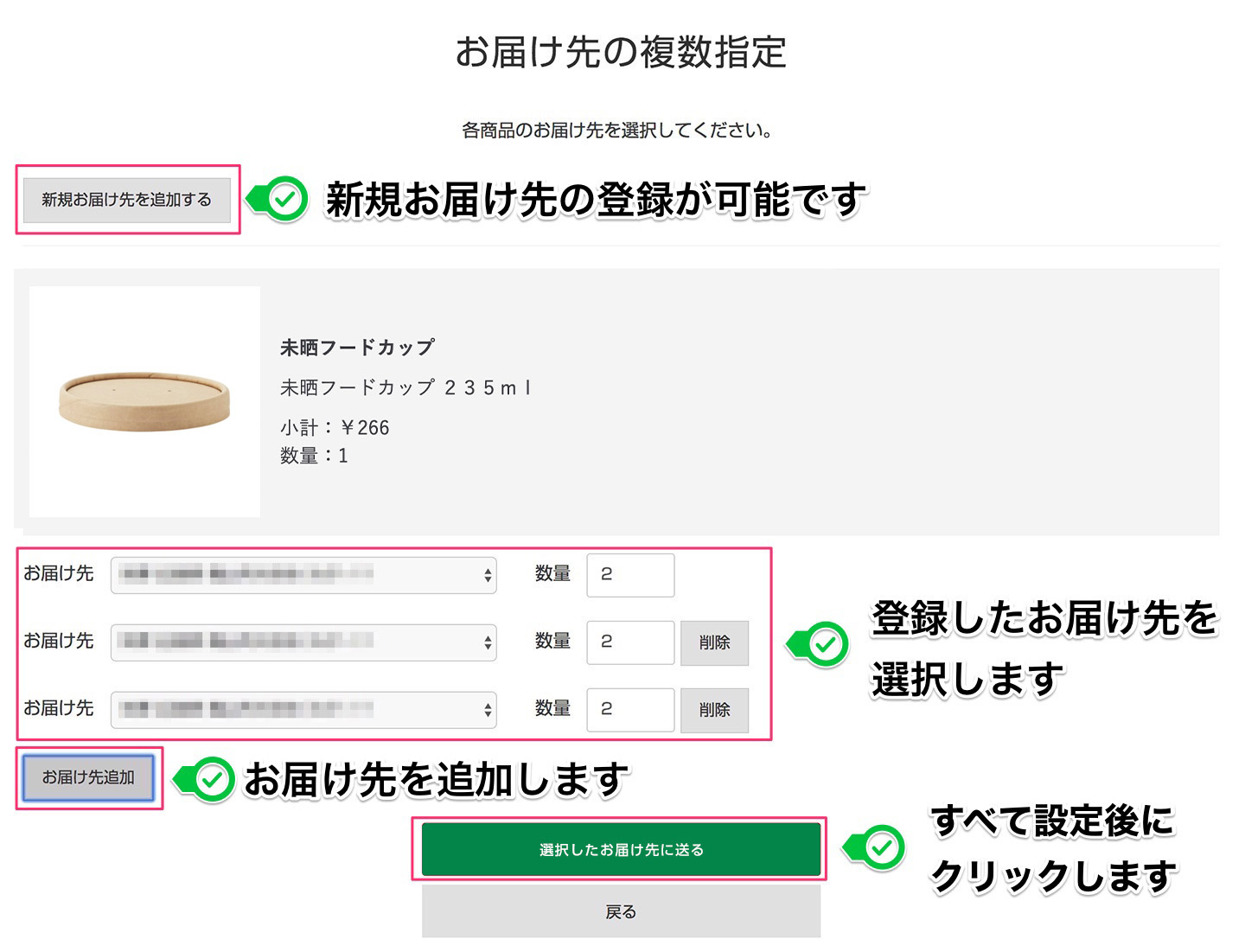Open the first お届け先 dropdown

pos(303,574)
